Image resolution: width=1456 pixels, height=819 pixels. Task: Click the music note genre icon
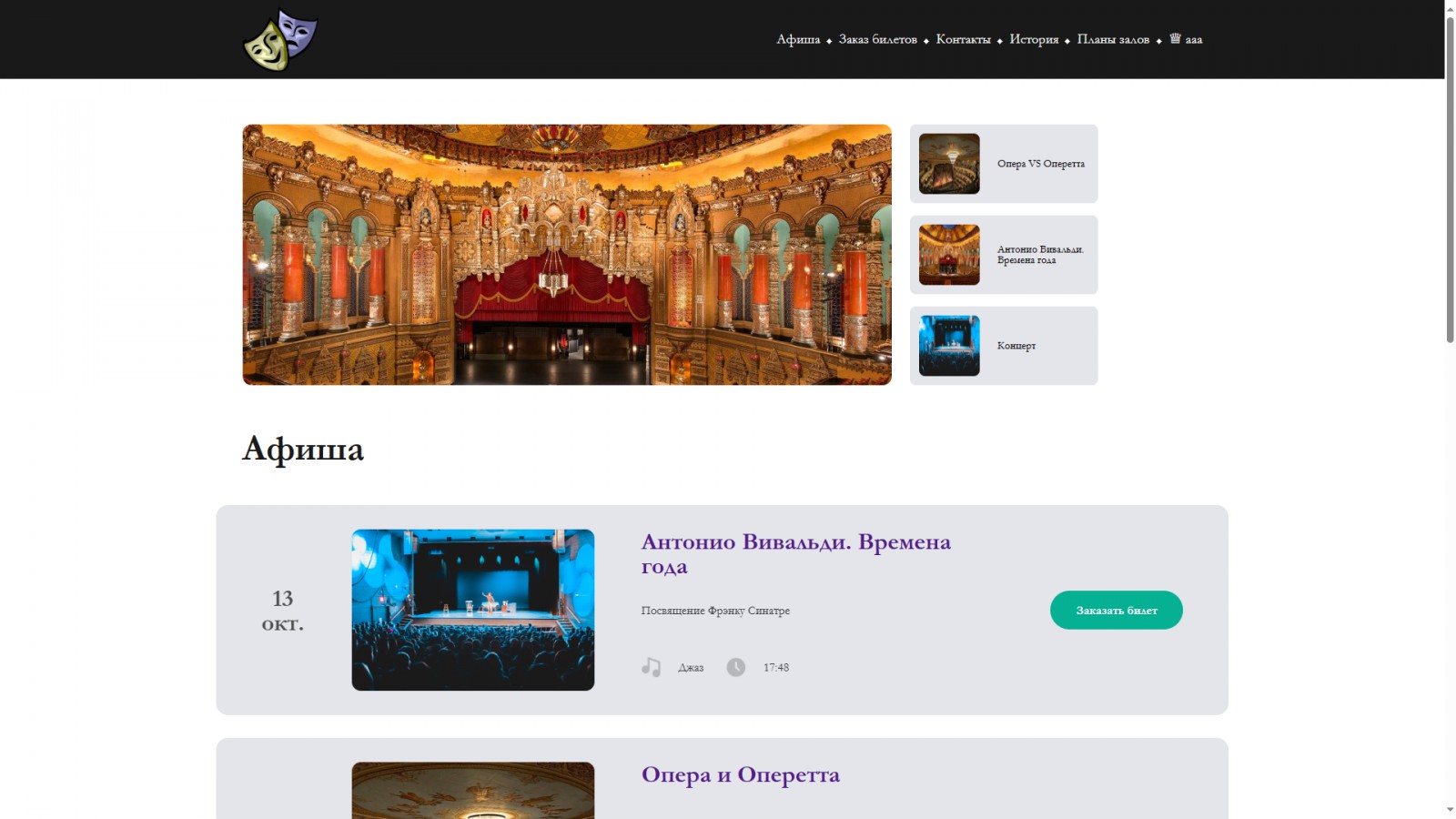[651, 667]
